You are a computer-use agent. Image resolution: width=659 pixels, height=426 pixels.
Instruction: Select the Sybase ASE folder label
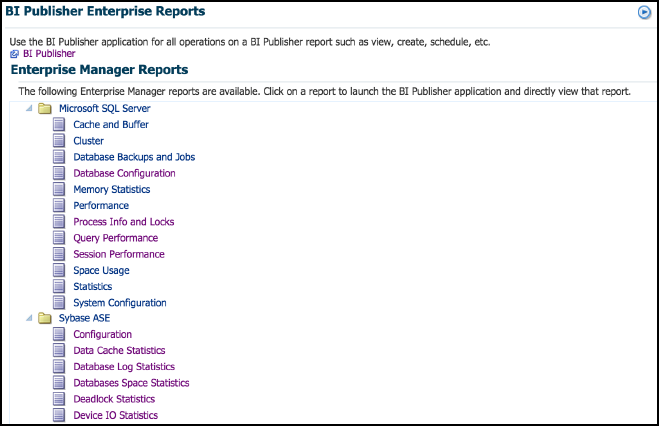(x=84, y=318)
